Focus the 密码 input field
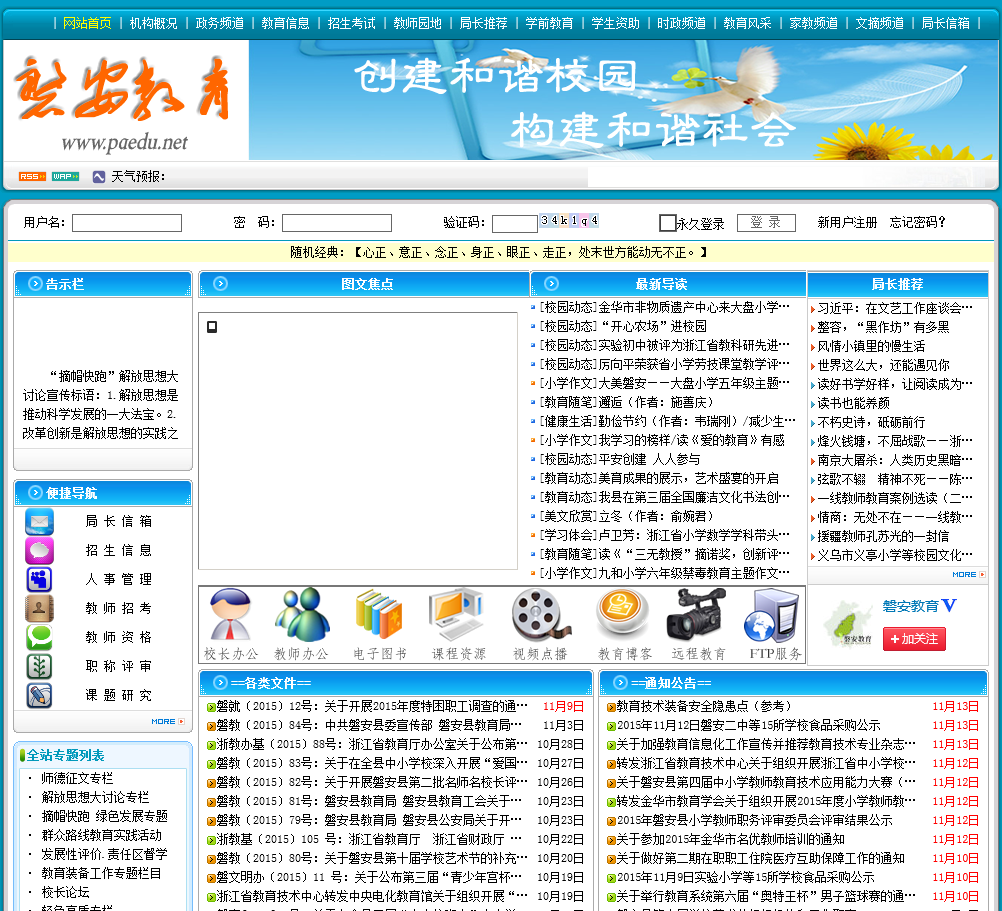Viewport: 1002px width, 911px height. 337,223
